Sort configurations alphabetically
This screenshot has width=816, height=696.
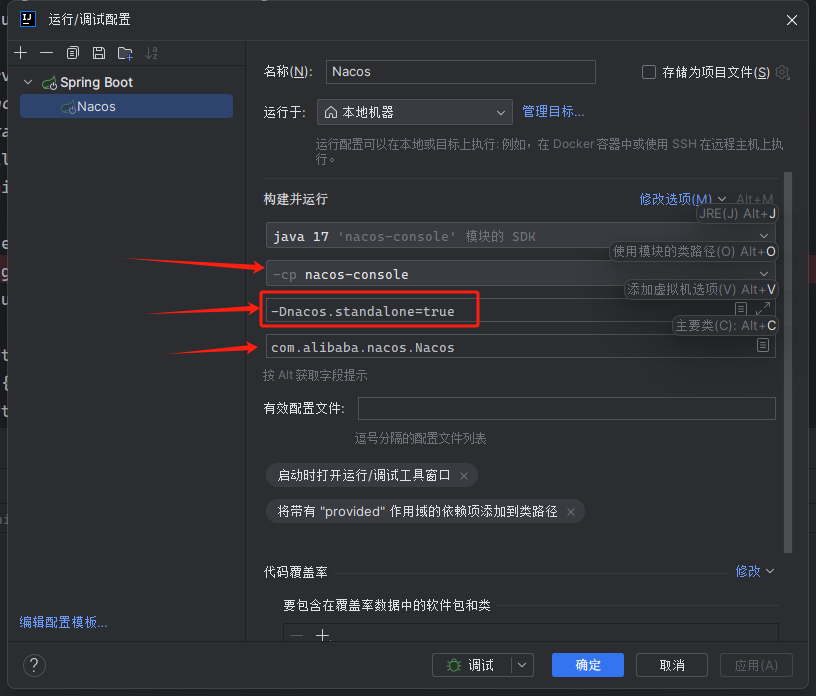(x=151, y=53)
